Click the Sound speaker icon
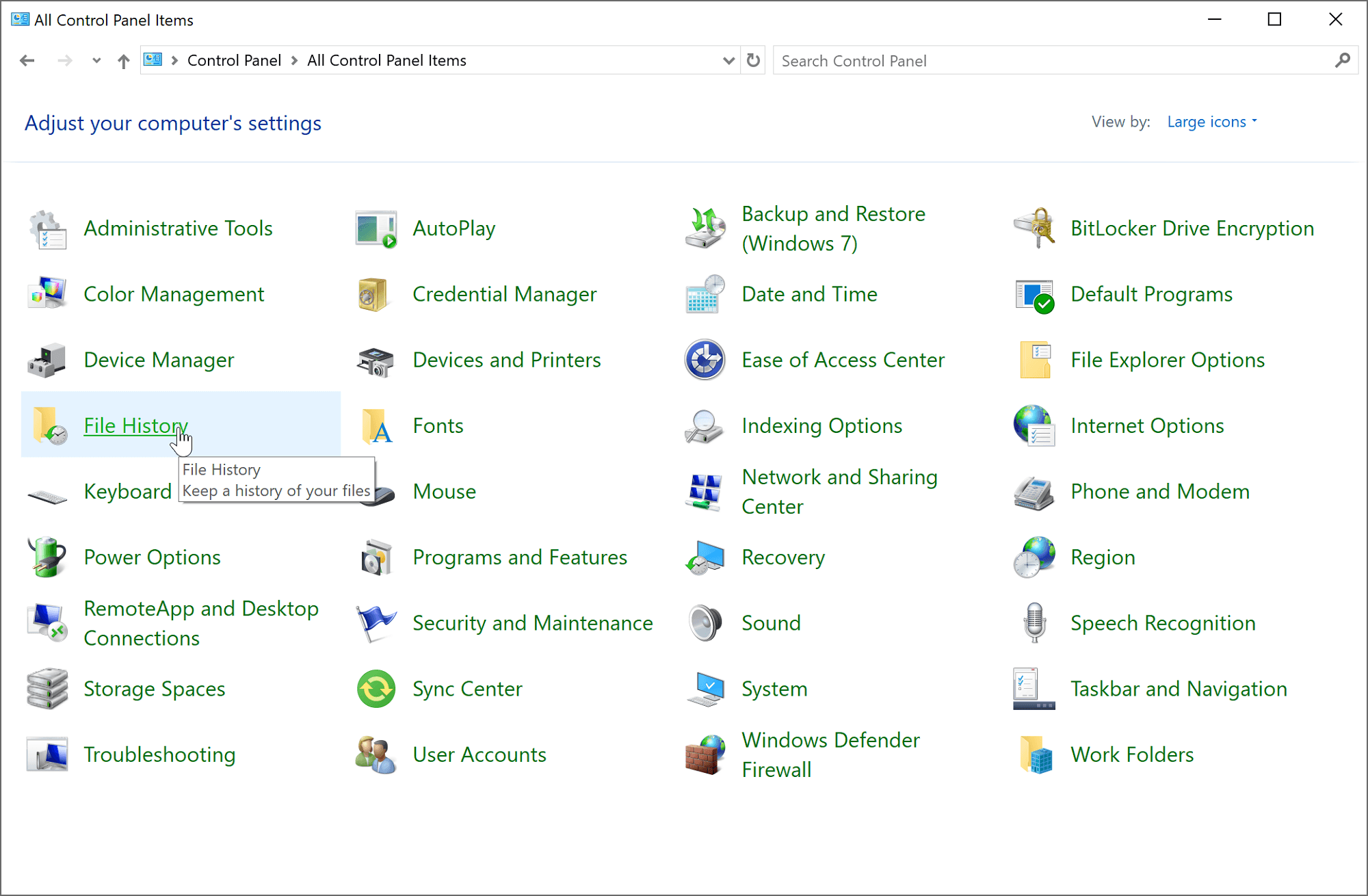 coord(705,623)
